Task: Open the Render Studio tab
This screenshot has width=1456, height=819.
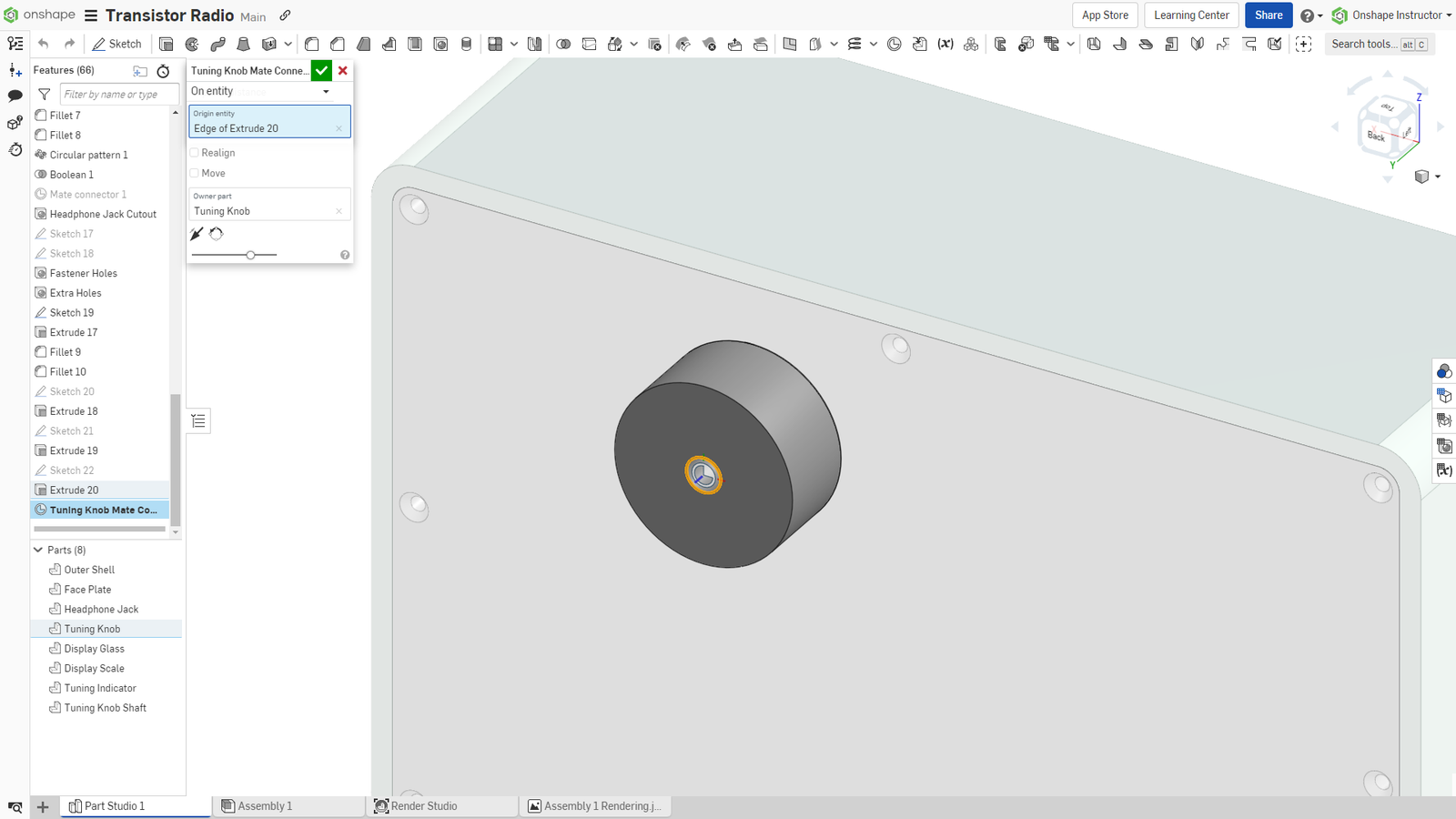Action: [x=423, y=806]
